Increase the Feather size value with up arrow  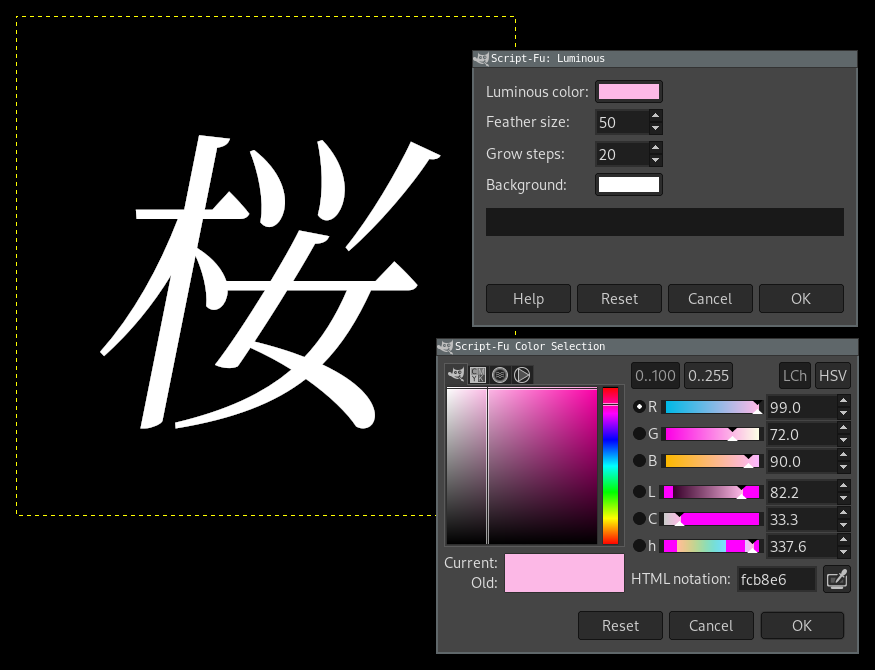655,116
